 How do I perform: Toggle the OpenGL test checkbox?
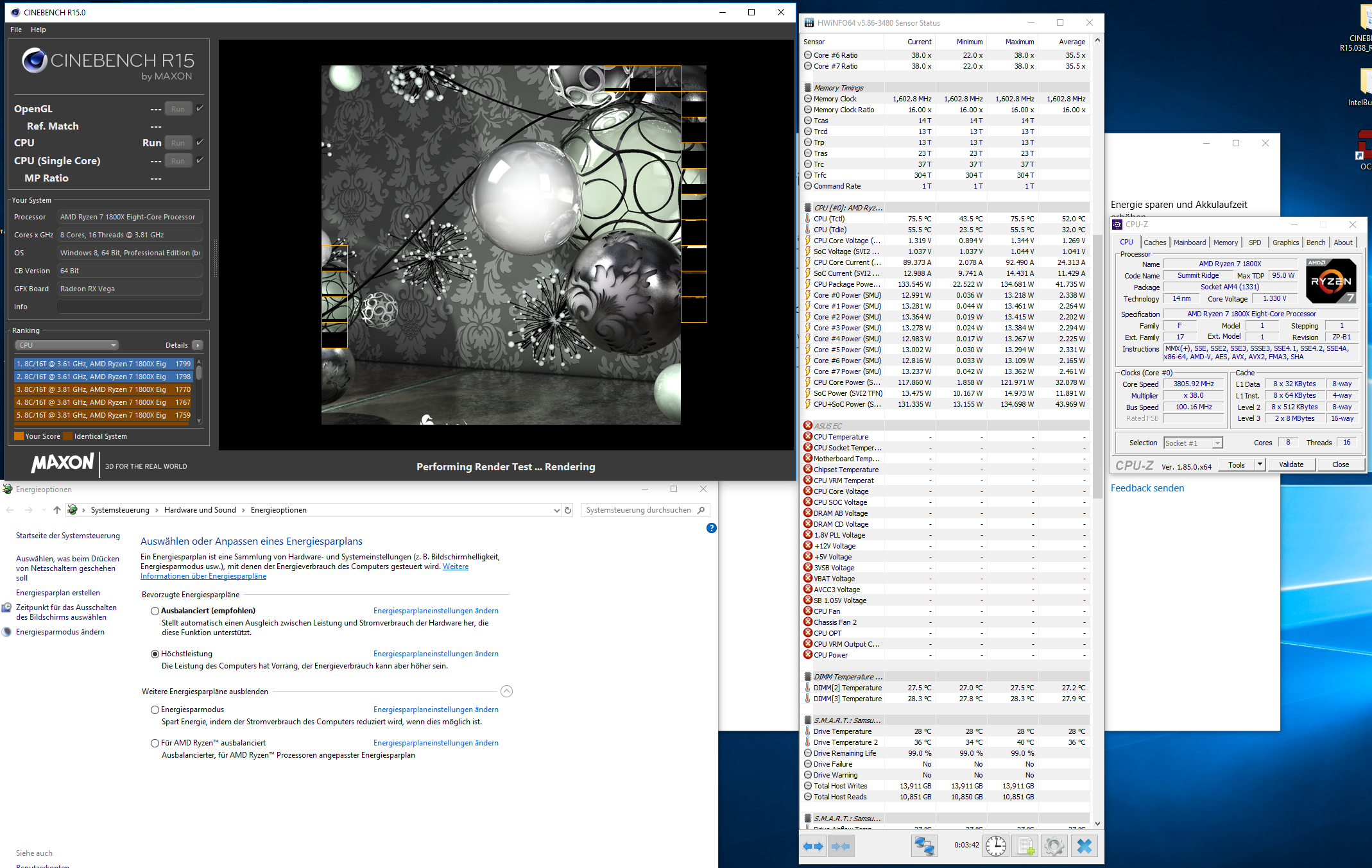click(200, 108)
